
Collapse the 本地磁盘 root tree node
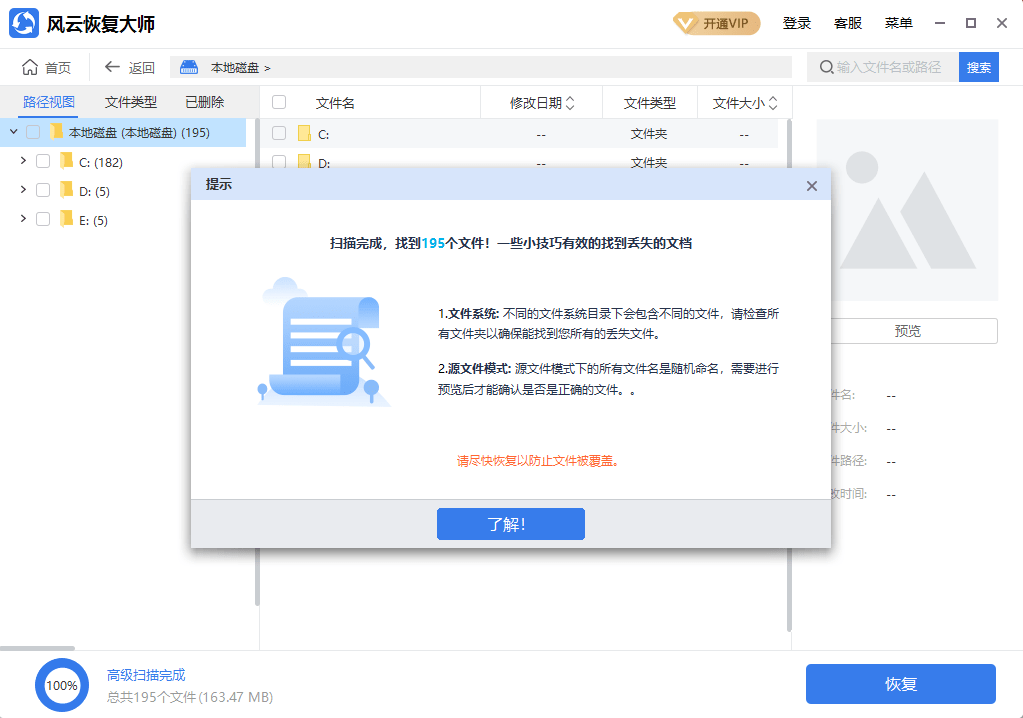[11, 131]
